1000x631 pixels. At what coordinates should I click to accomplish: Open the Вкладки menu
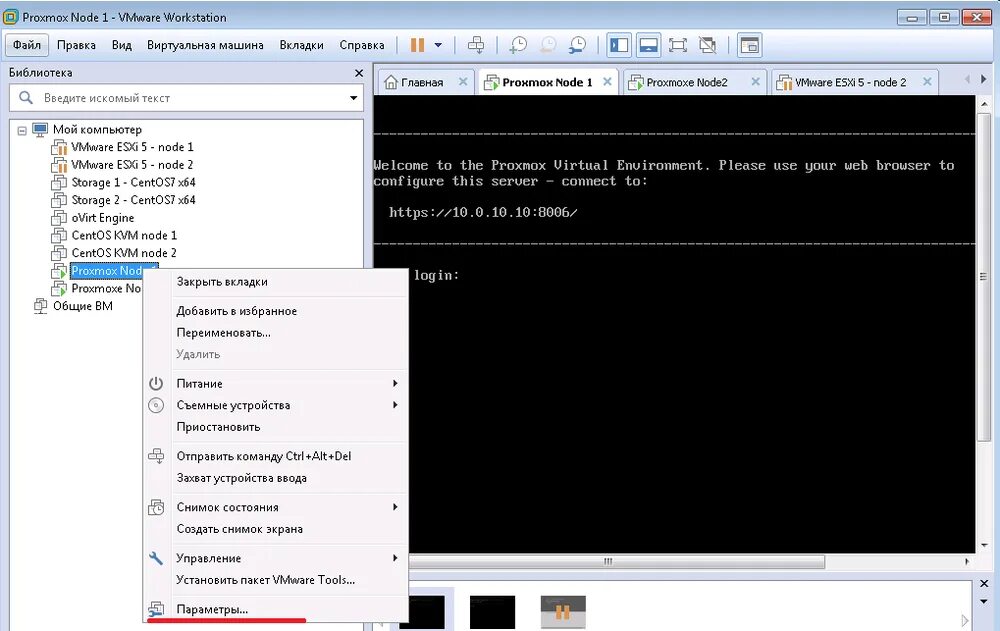click(x=301, y=45)
